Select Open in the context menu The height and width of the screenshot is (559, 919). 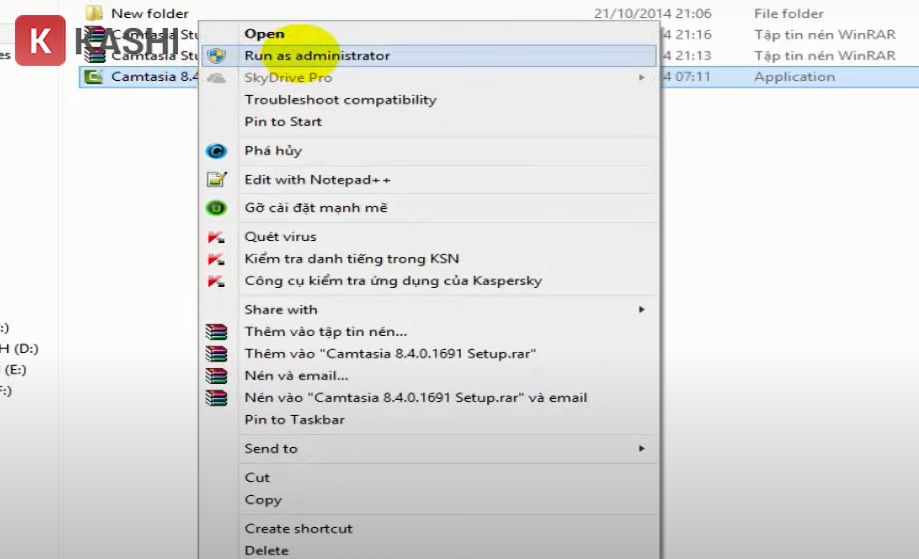[x=264, y=33]
